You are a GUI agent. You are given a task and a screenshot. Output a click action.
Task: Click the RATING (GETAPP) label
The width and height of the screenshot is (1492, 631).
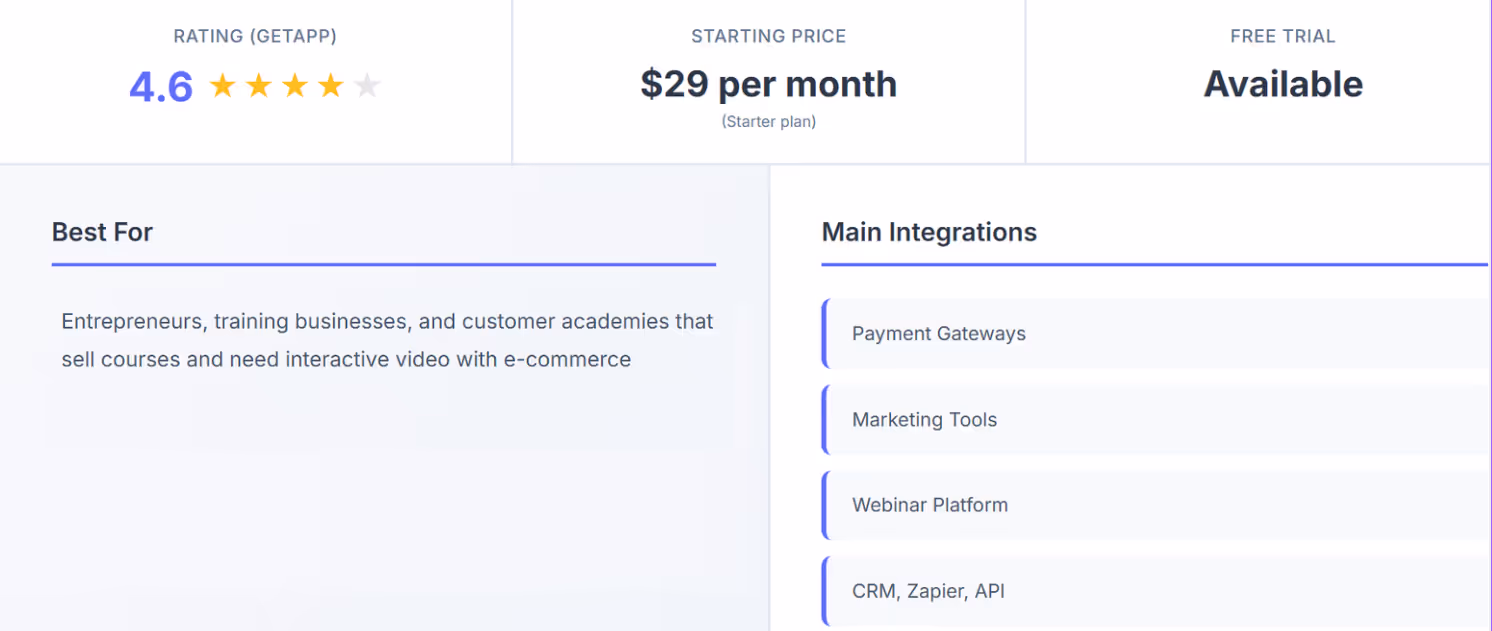255,36
